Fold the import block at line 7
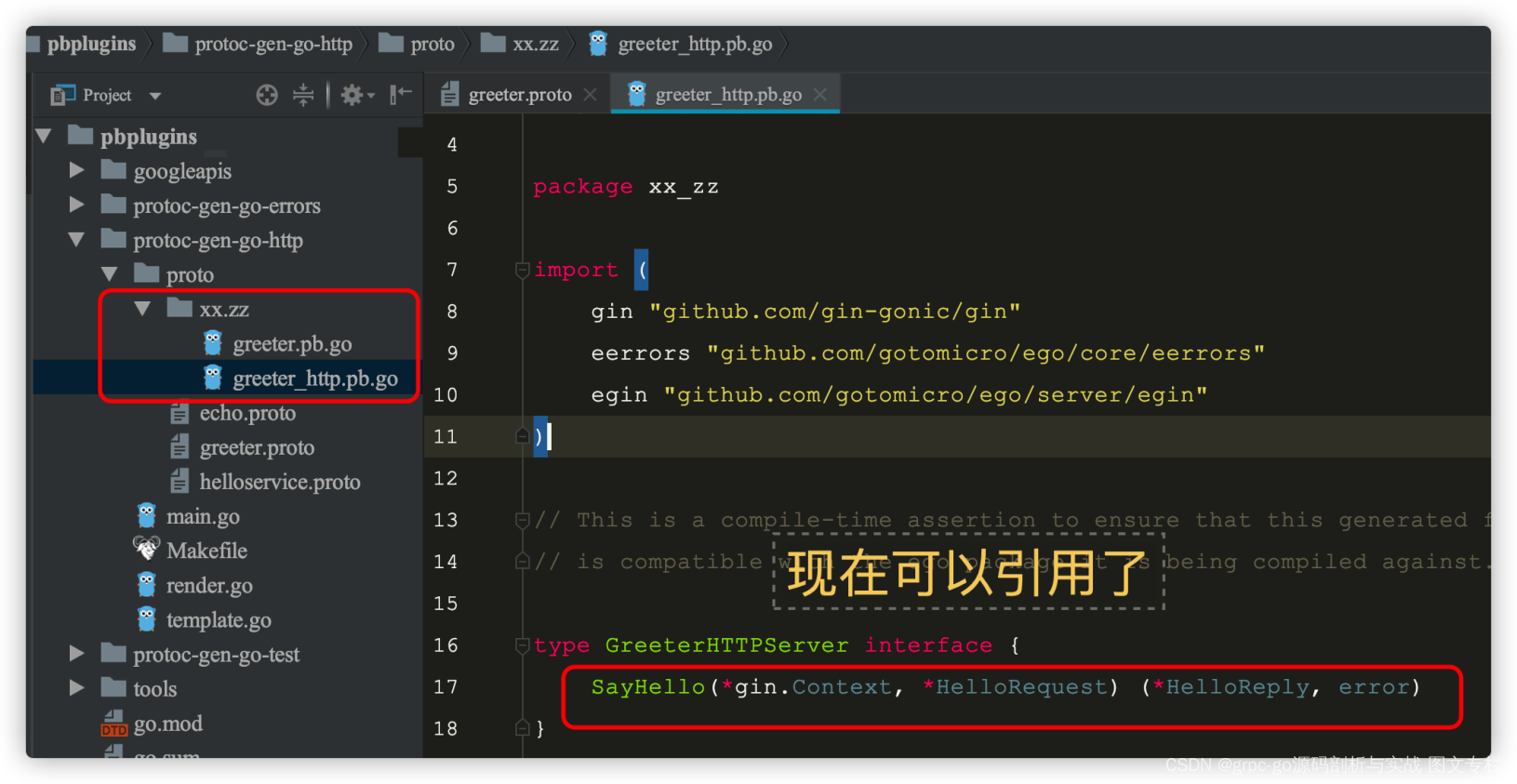The height and width of the screenshot is (784, 1517). coord(523,270)
